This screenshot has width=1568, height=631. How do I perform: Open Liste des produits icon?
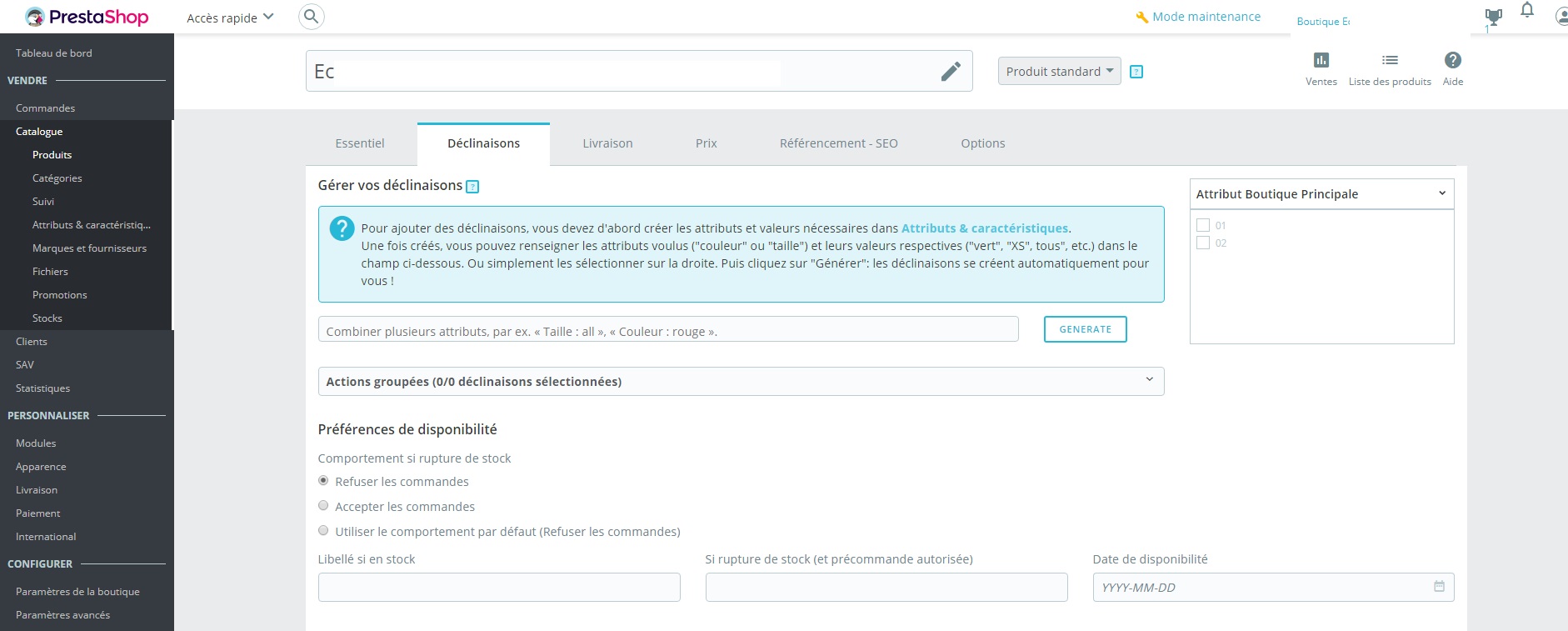tap(1390, 60)
